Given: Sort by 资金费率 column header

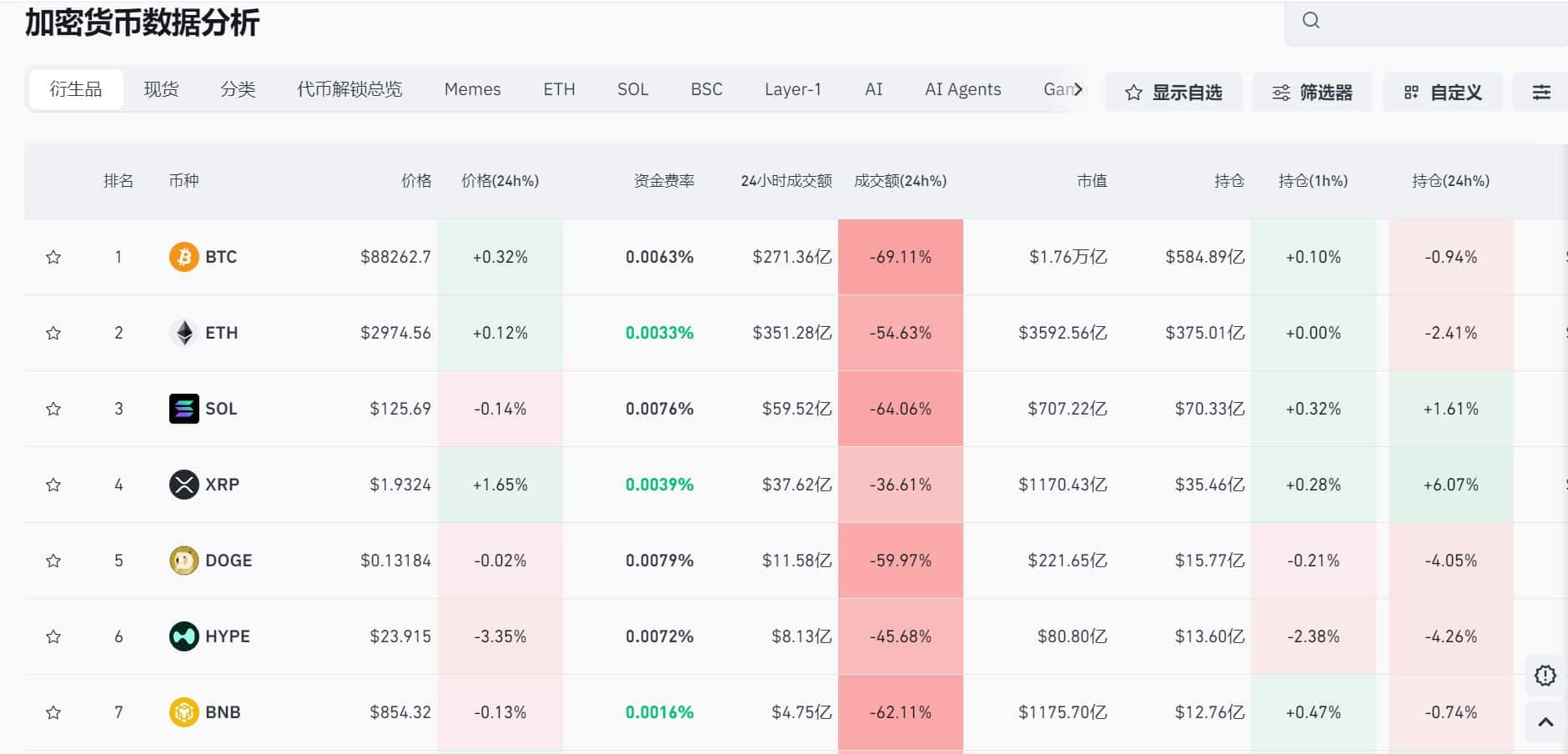Looking at the screenshot, I should (x=664, y=181).
